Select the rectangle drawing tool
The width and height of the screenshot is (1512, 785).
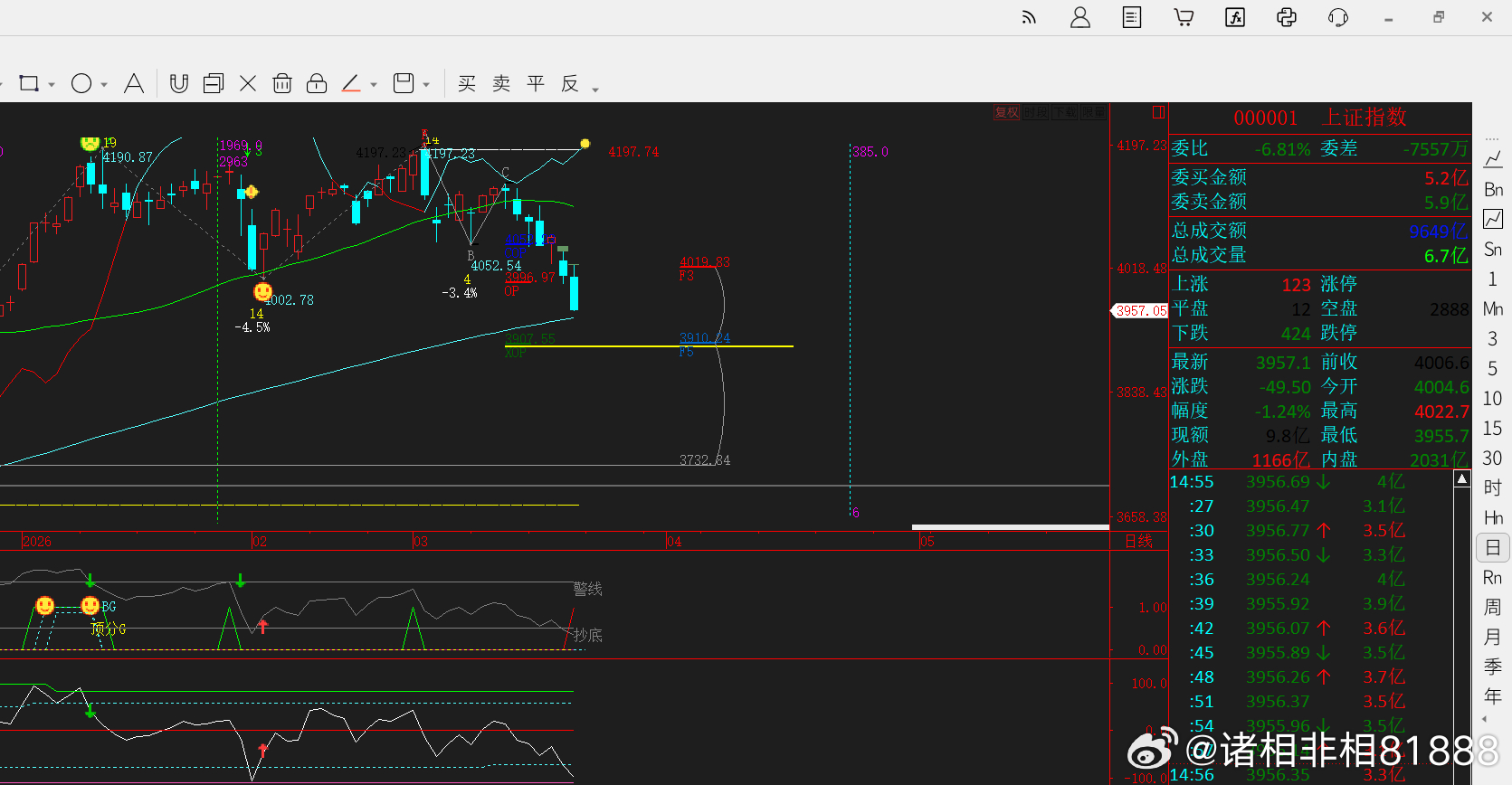point(29,83)
